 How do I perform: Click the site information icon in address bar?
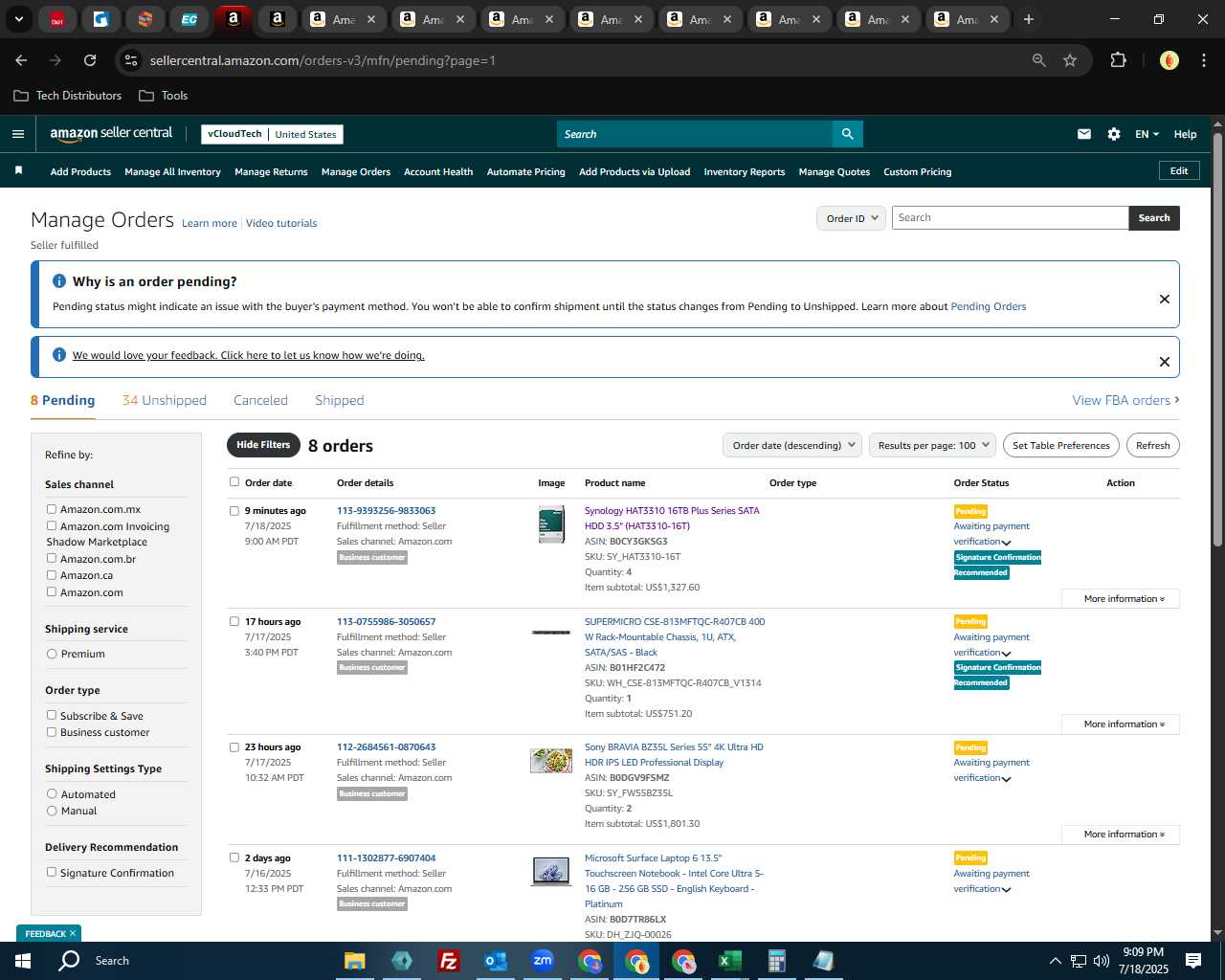click(131, 60)
